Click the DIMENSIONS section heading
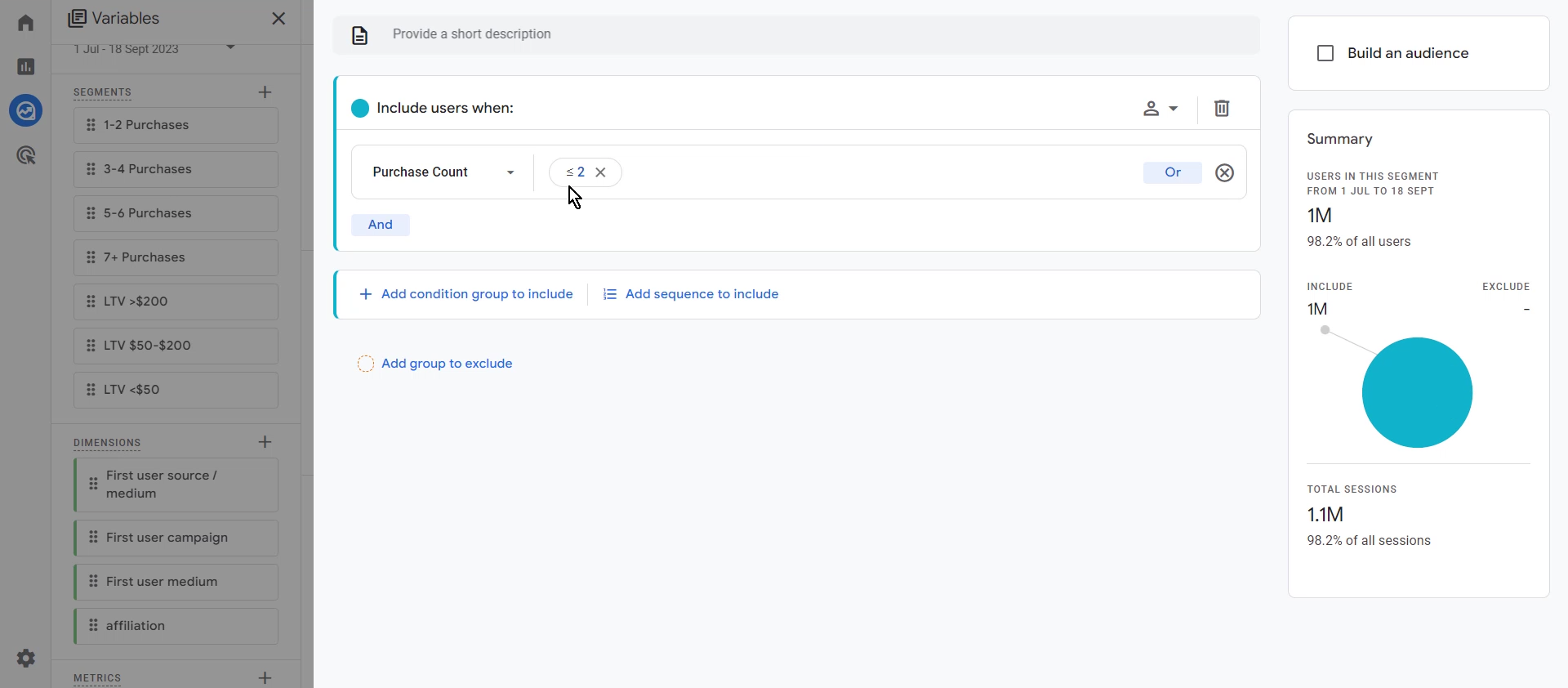The height and width of the screenshot is (688, 1568). tap(107, 443)
